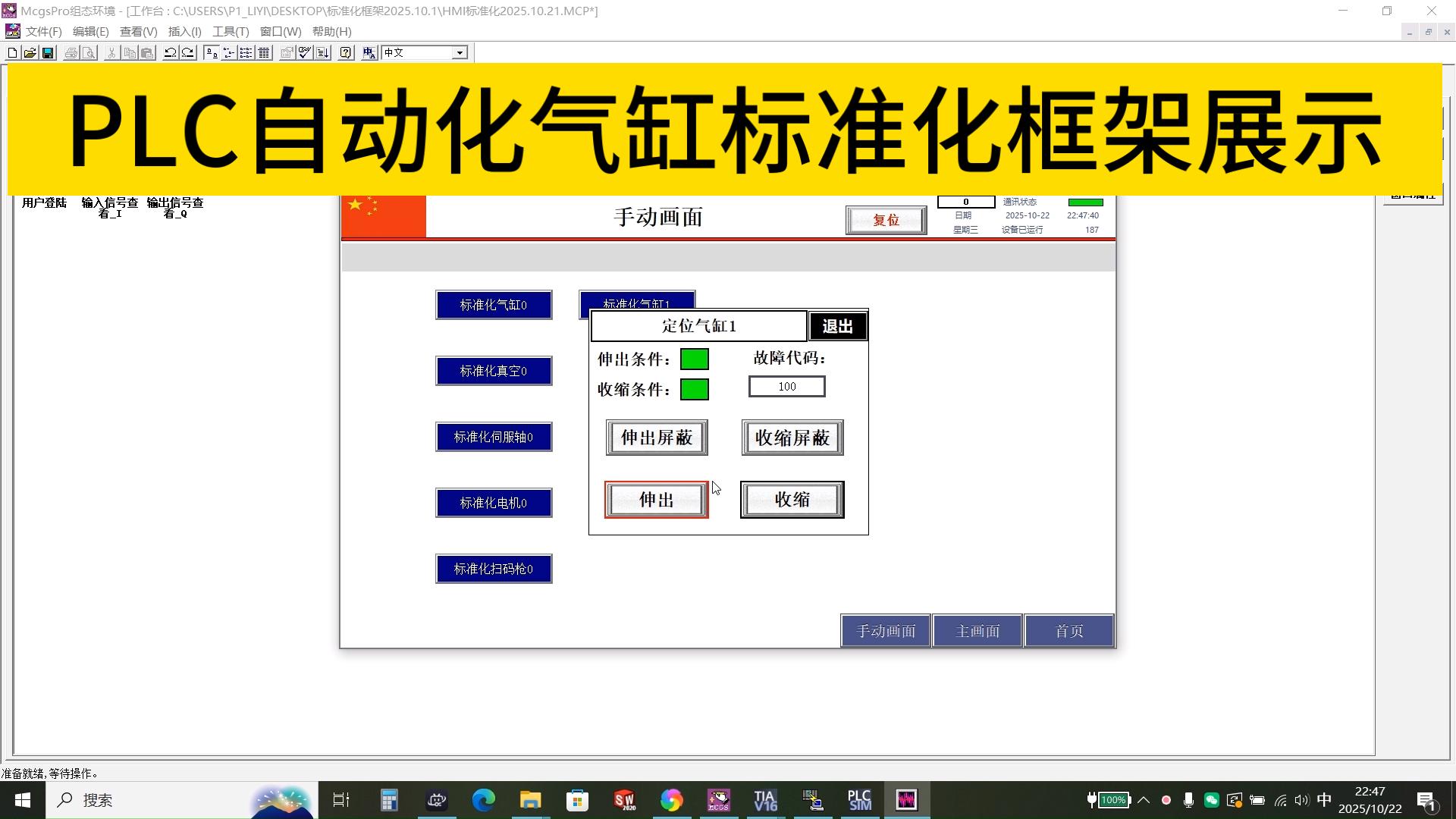Create a new project with the blank document icon
1456x819 pixels.
click(x=12, y=52)
